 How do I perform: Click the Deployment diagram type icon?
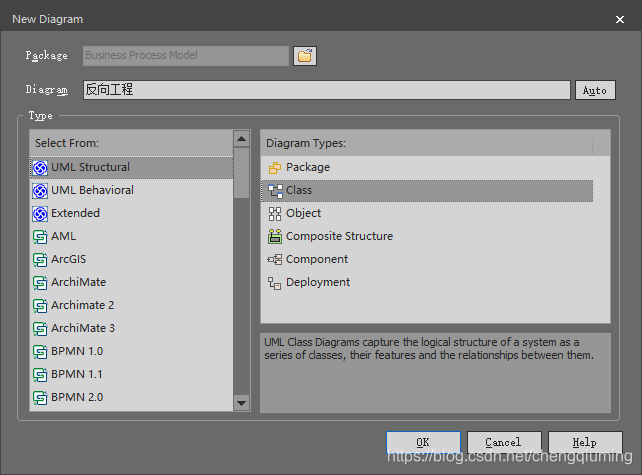(x=275, y=283)
